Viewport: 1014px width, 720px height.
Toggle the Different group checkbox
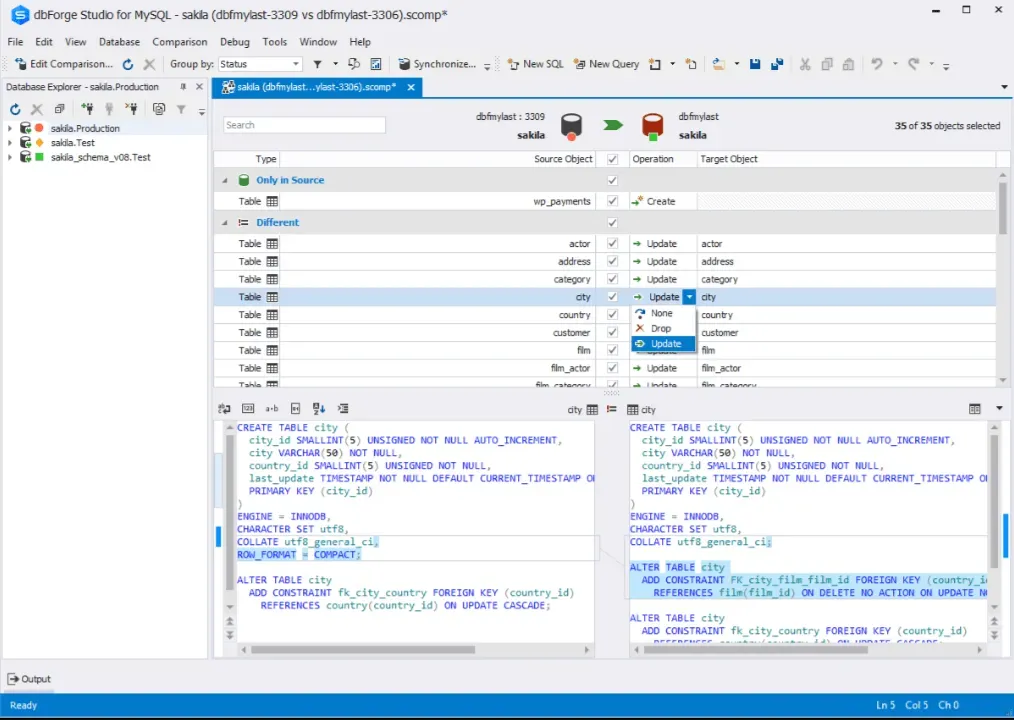(x=612, y=223)
